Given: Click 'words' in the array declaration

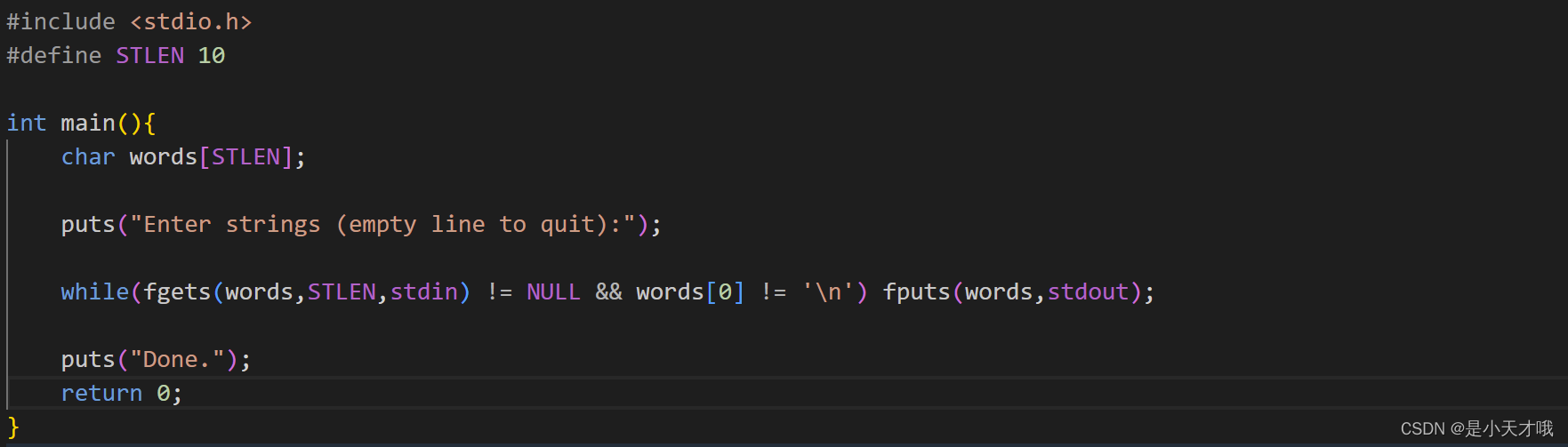Looking at the screenshot, I should 164,157.
